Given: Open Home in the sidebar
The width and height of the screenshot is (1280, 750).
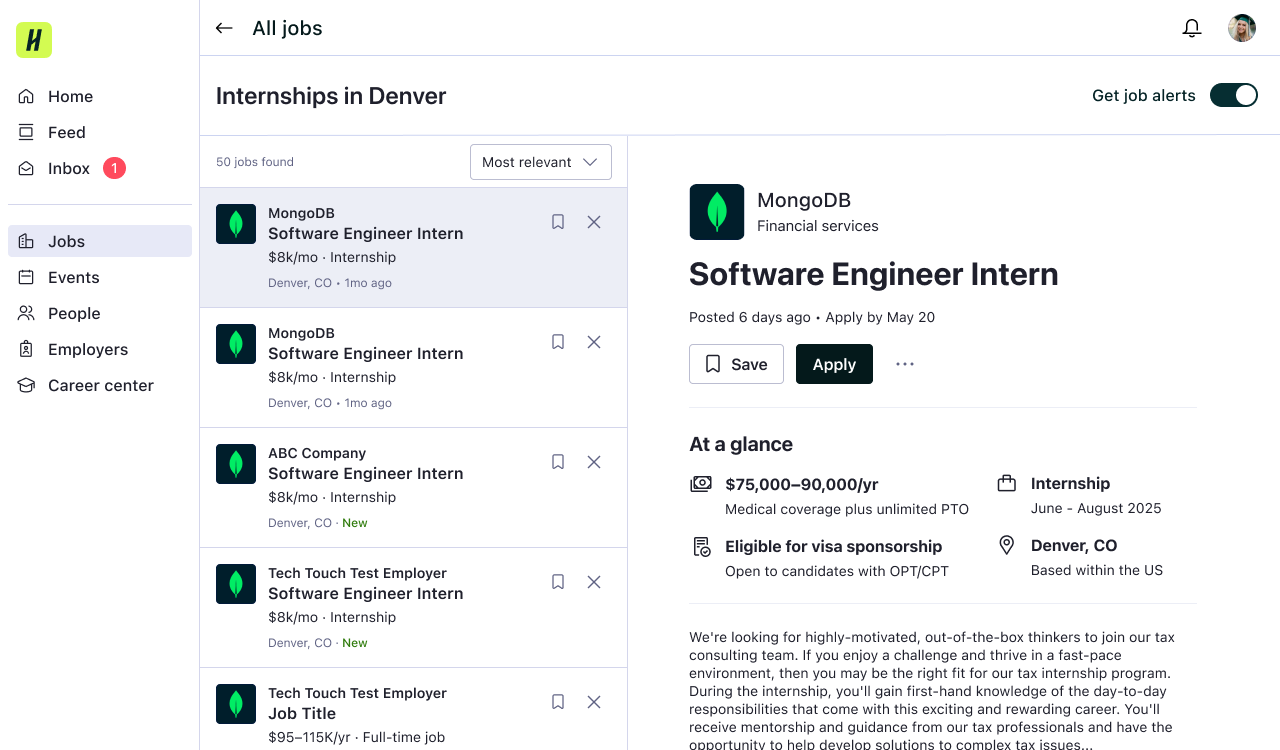Looking at the screenshot, I should coord(100,96).
